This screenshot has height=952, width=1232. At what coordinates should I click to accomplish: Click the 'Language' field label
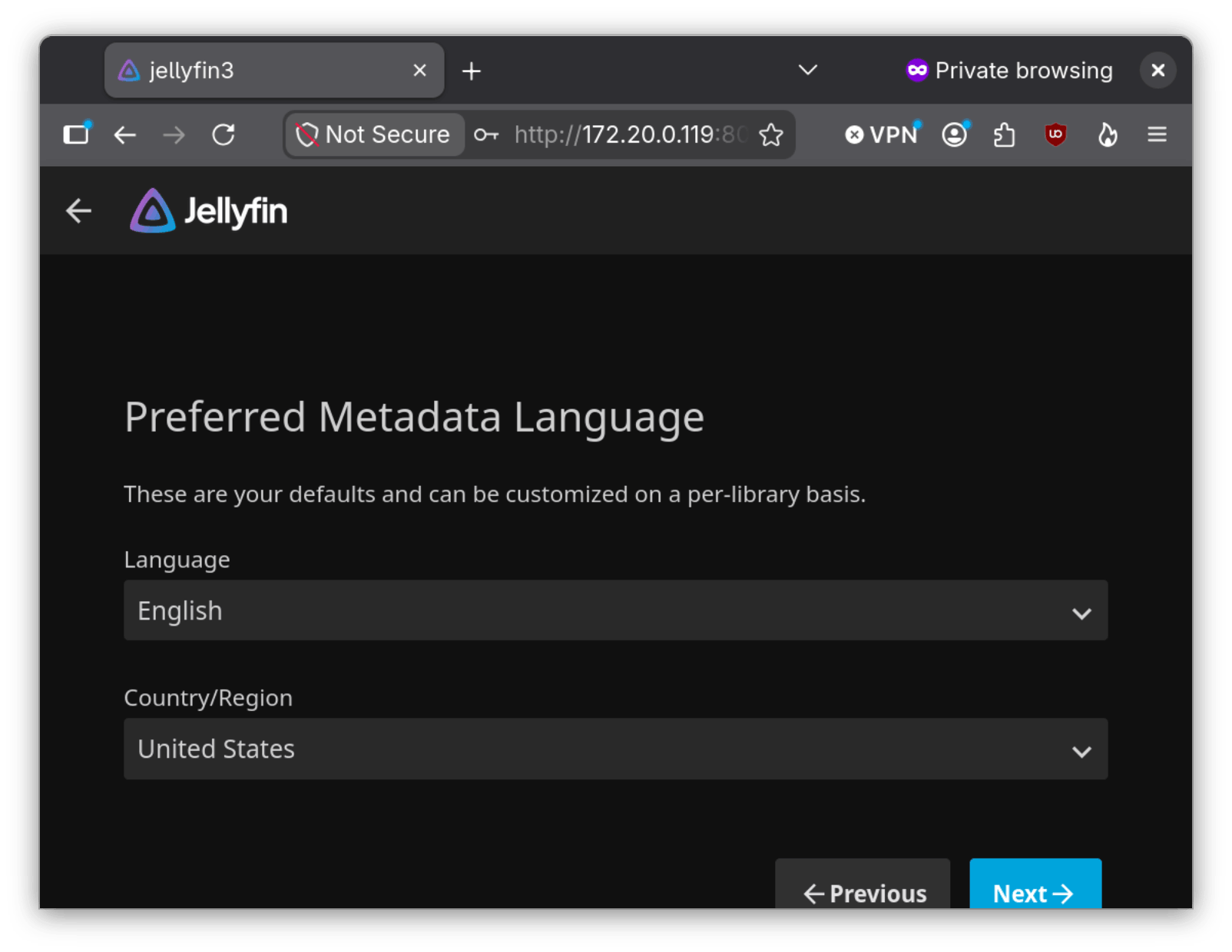click(177, 560)
